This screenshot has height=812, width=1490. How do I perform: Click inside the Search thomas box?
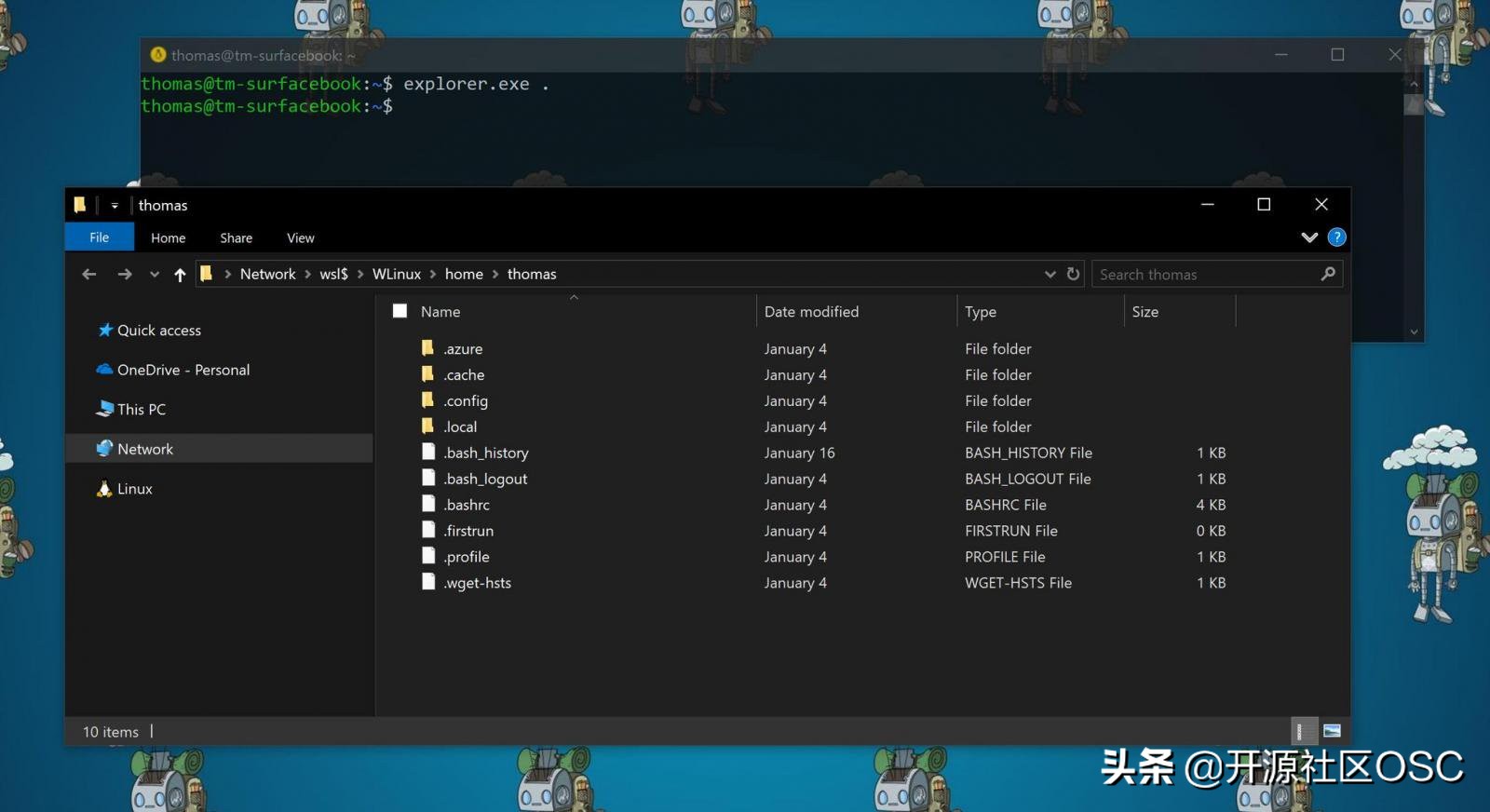click(x=1206, y=275)
